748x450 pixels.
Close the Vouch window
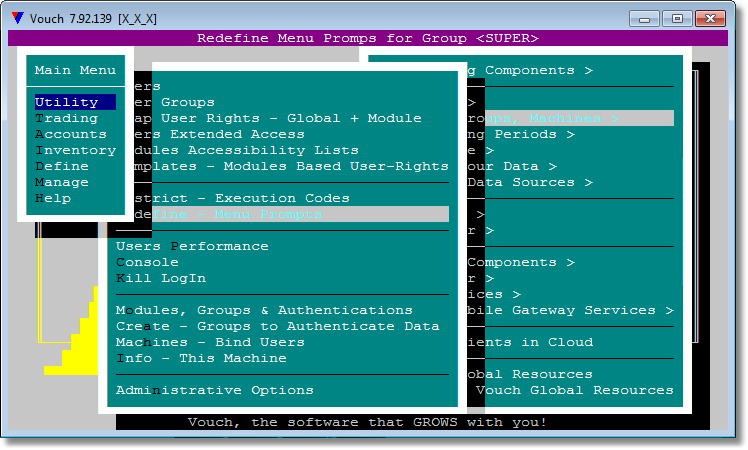click(710, 19)
